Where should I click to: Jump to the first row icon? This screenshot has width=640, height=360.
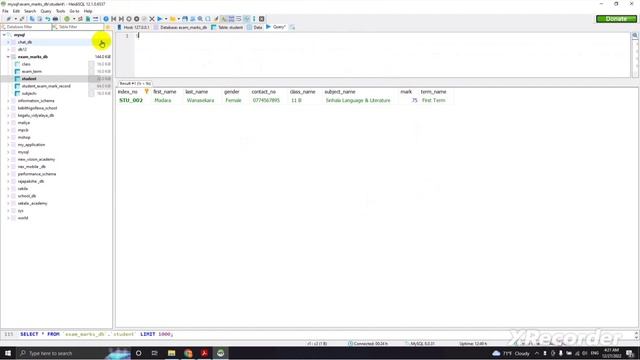tap(113, 19)
